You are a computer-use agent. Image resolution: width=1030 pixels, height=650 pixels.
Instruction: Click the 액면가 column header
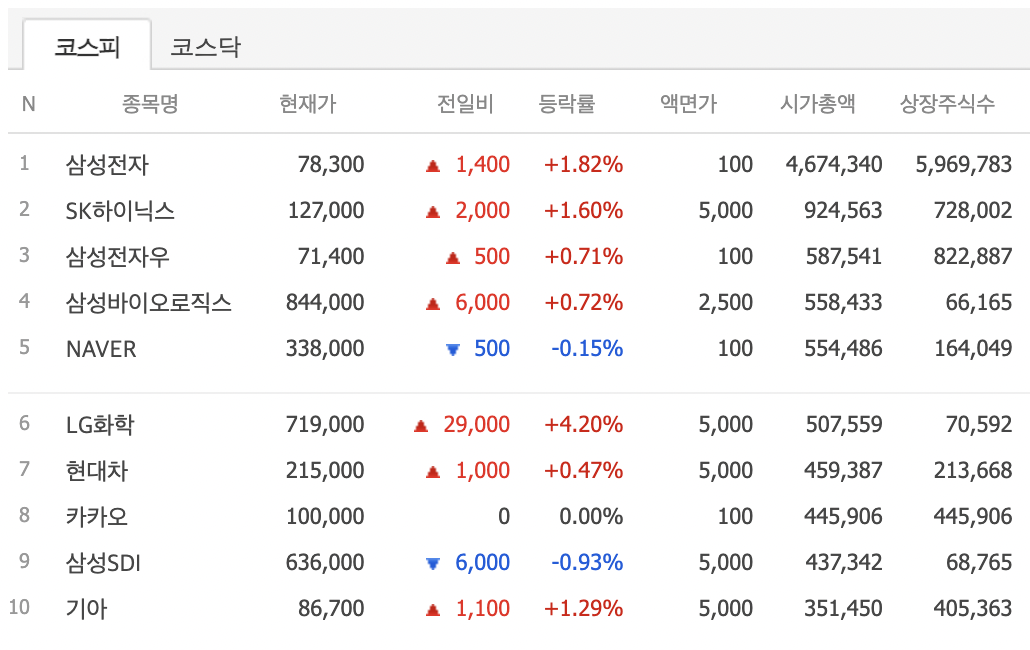(688, 103)
